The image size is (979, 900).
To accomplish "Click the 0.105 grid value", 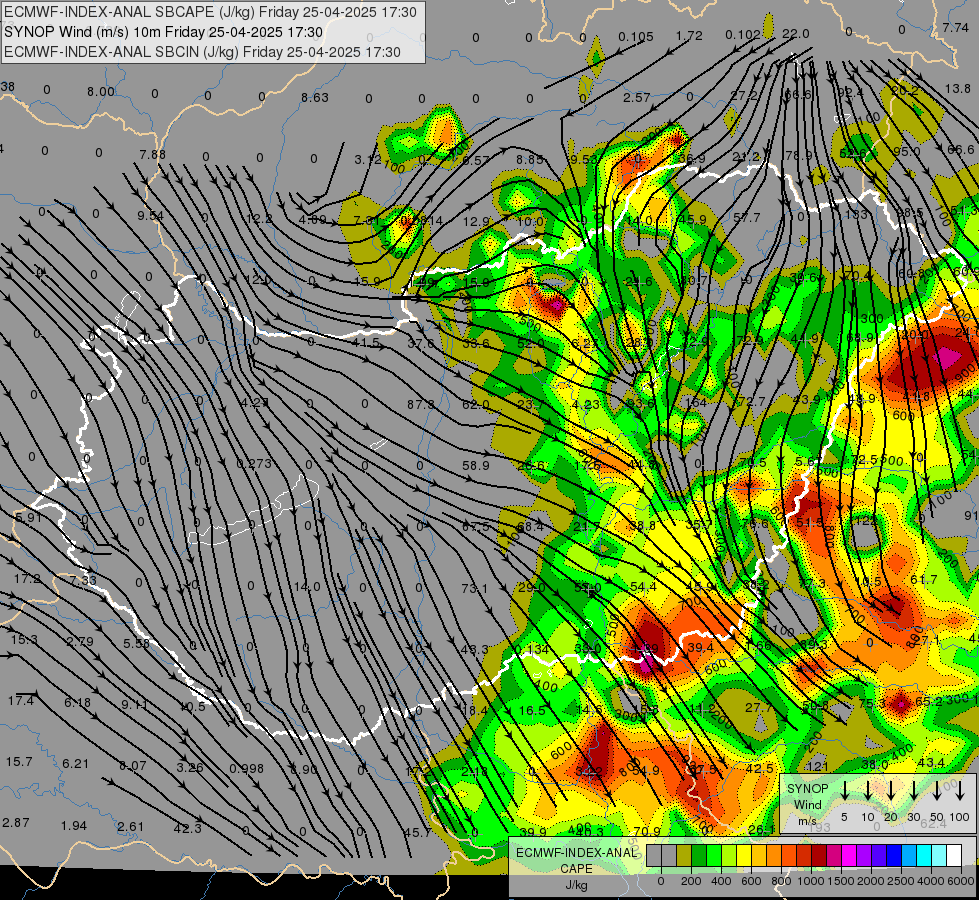I will [636, 37].
